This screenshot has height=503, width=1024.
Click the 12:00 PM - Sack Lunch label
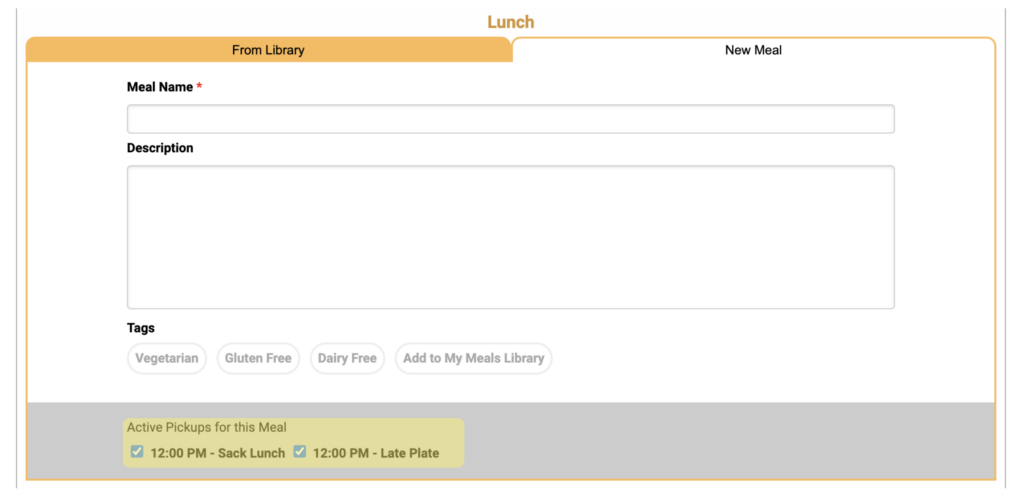217,453
